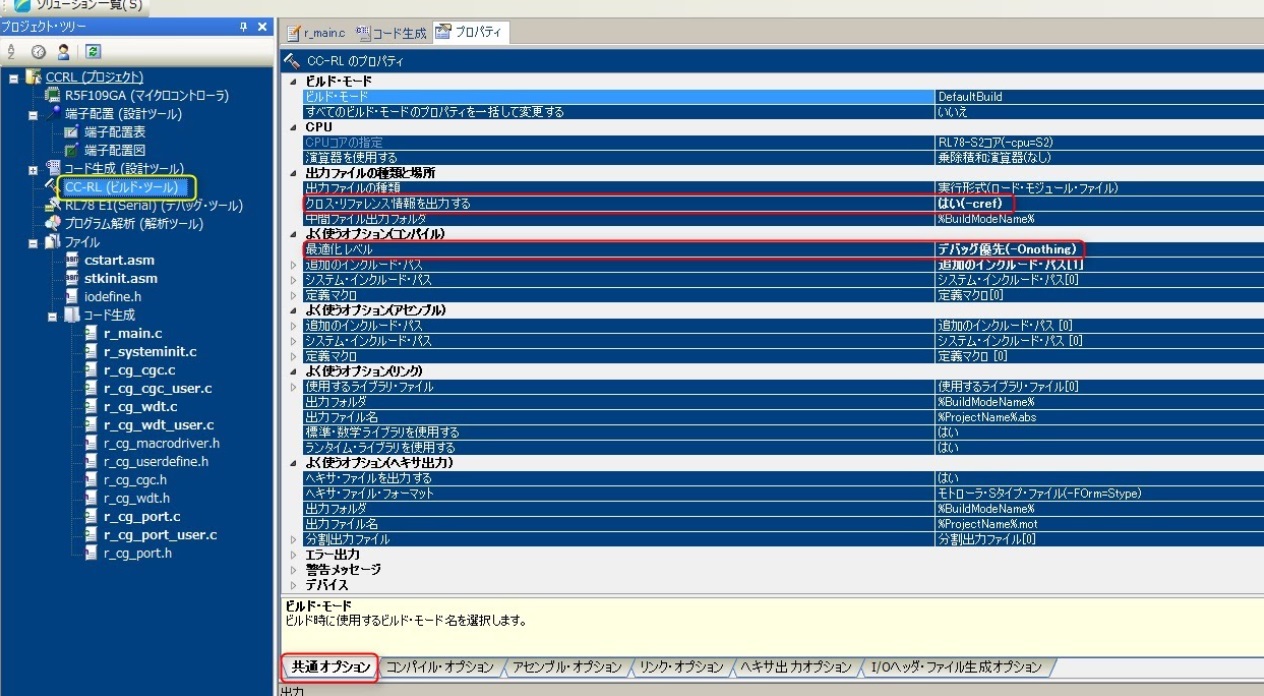Viewport: 1264px width, 696px height.
Task: Click the green refresh icon in project tree toolbar
Action: (x=93, y=51)
